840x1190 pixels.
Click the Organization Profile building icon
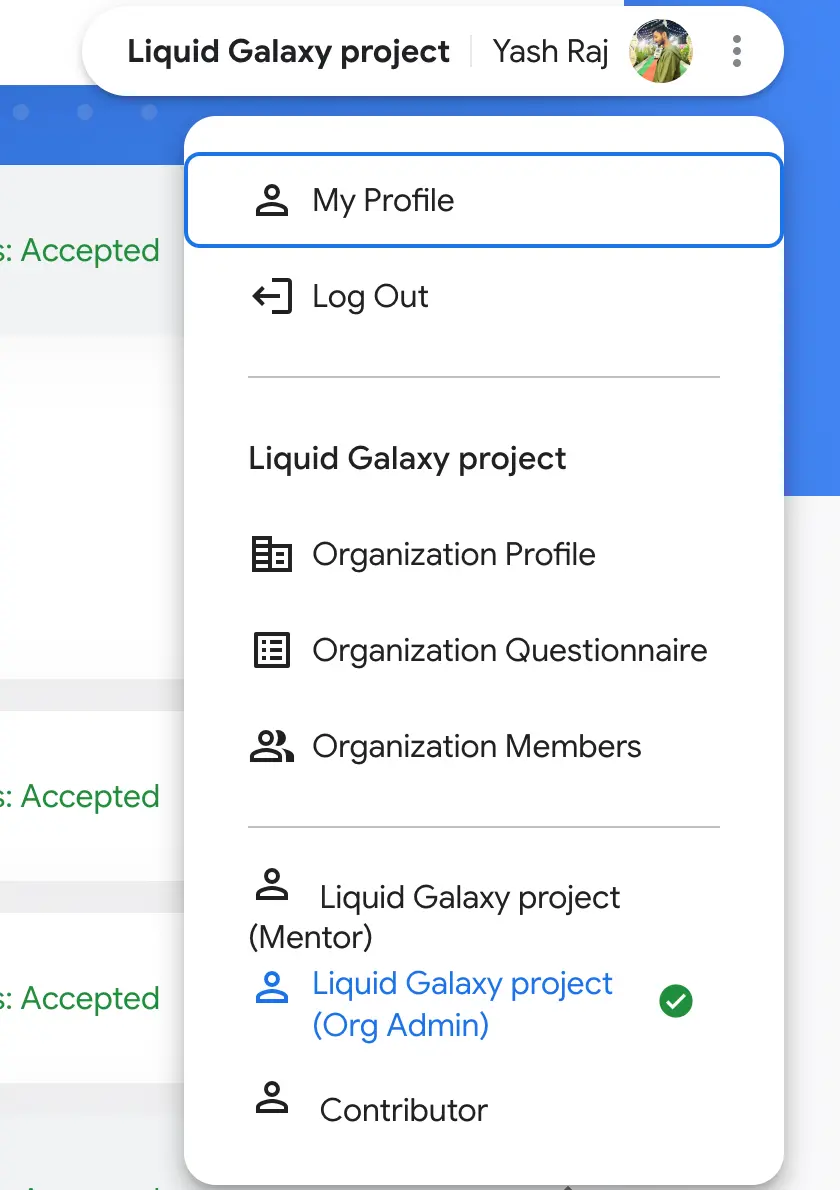pyautogui.click(x=272, y=554)
